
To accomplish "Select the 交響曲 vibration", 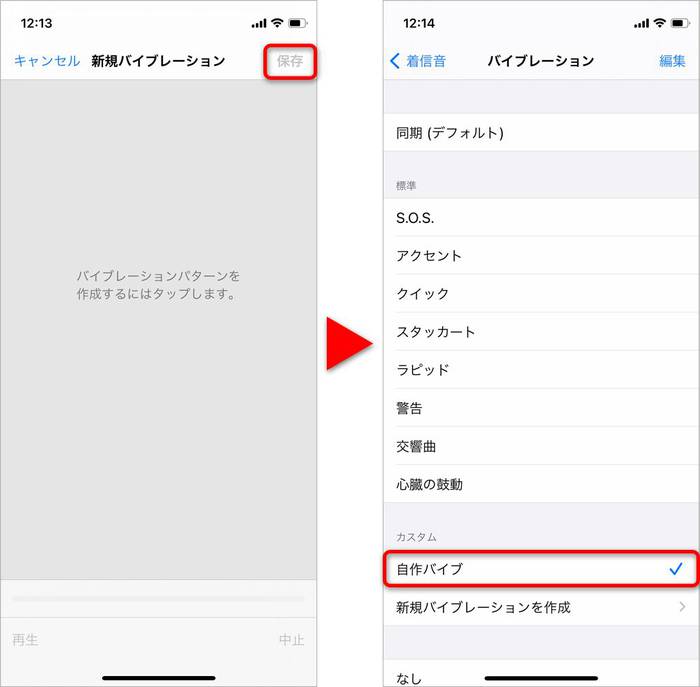I will point(542,446).
